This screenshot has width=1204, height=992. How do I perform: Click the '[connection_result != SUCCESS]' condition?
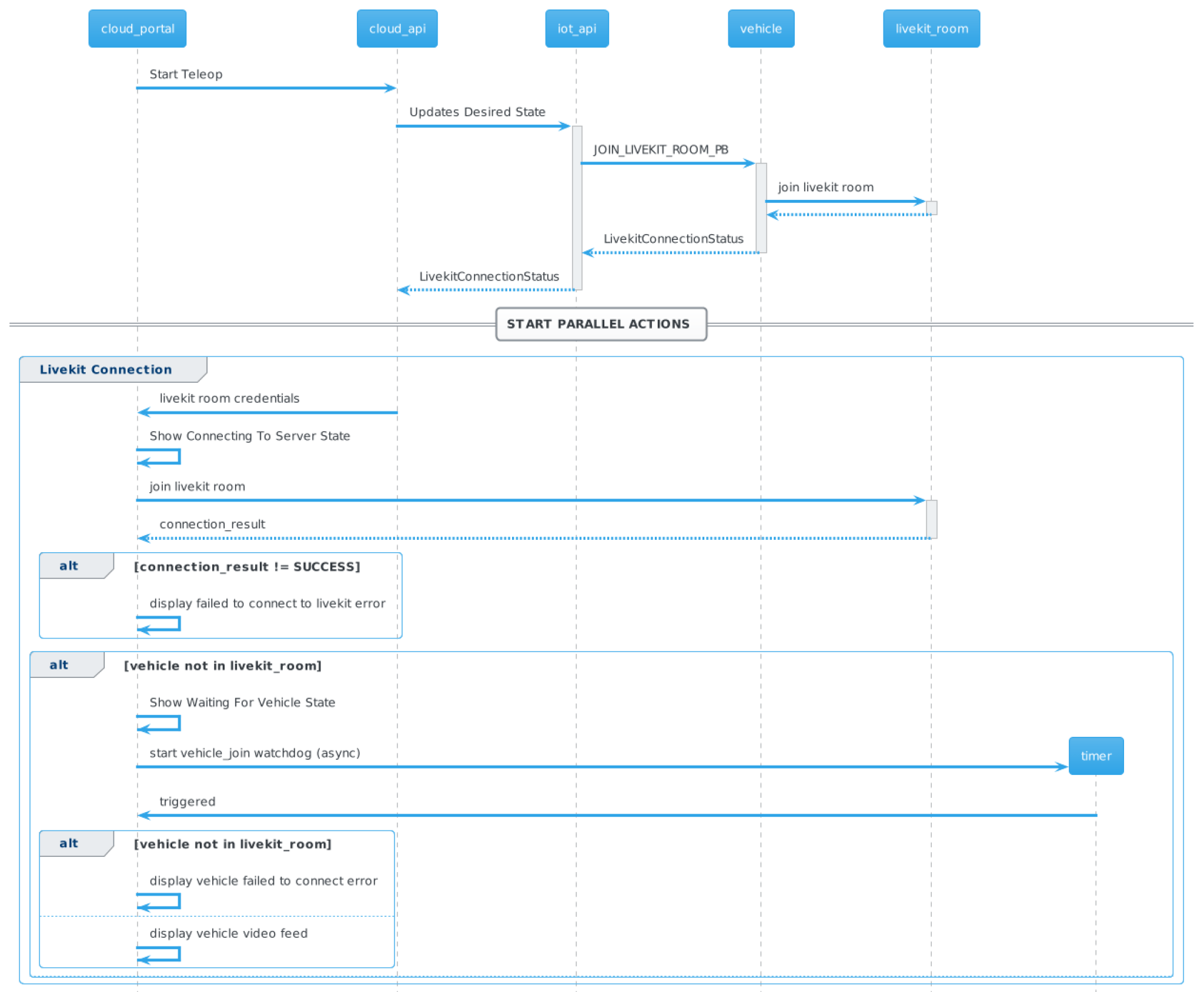(247, 566)
